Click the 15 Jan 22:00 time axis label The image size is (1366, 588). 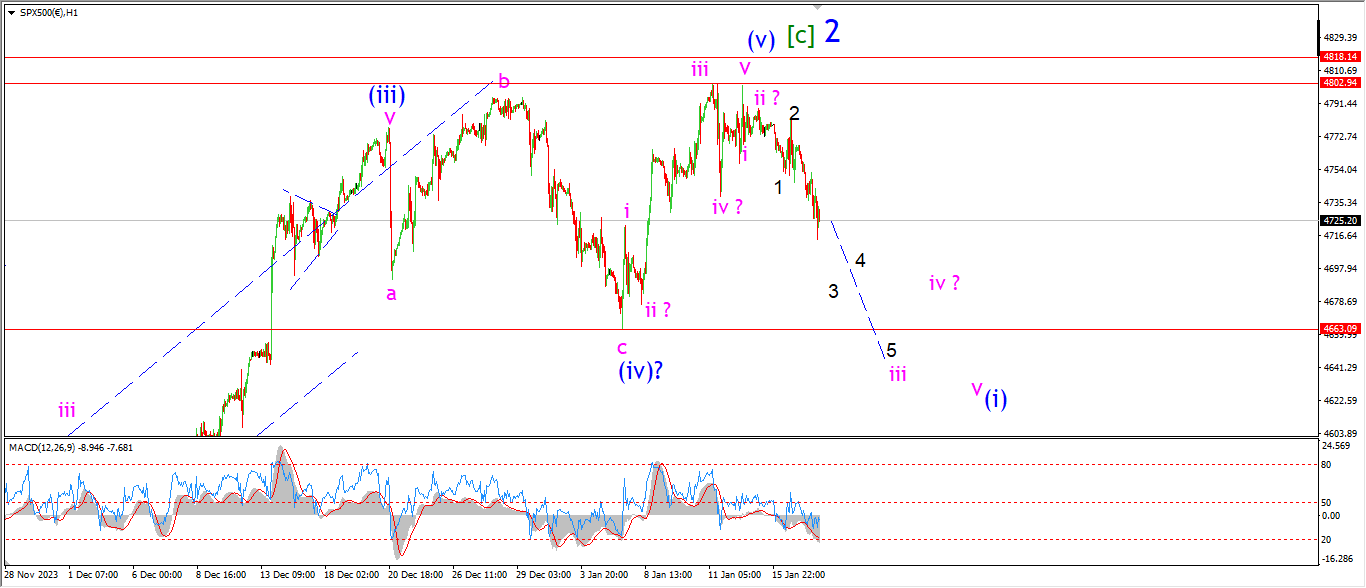797,575
